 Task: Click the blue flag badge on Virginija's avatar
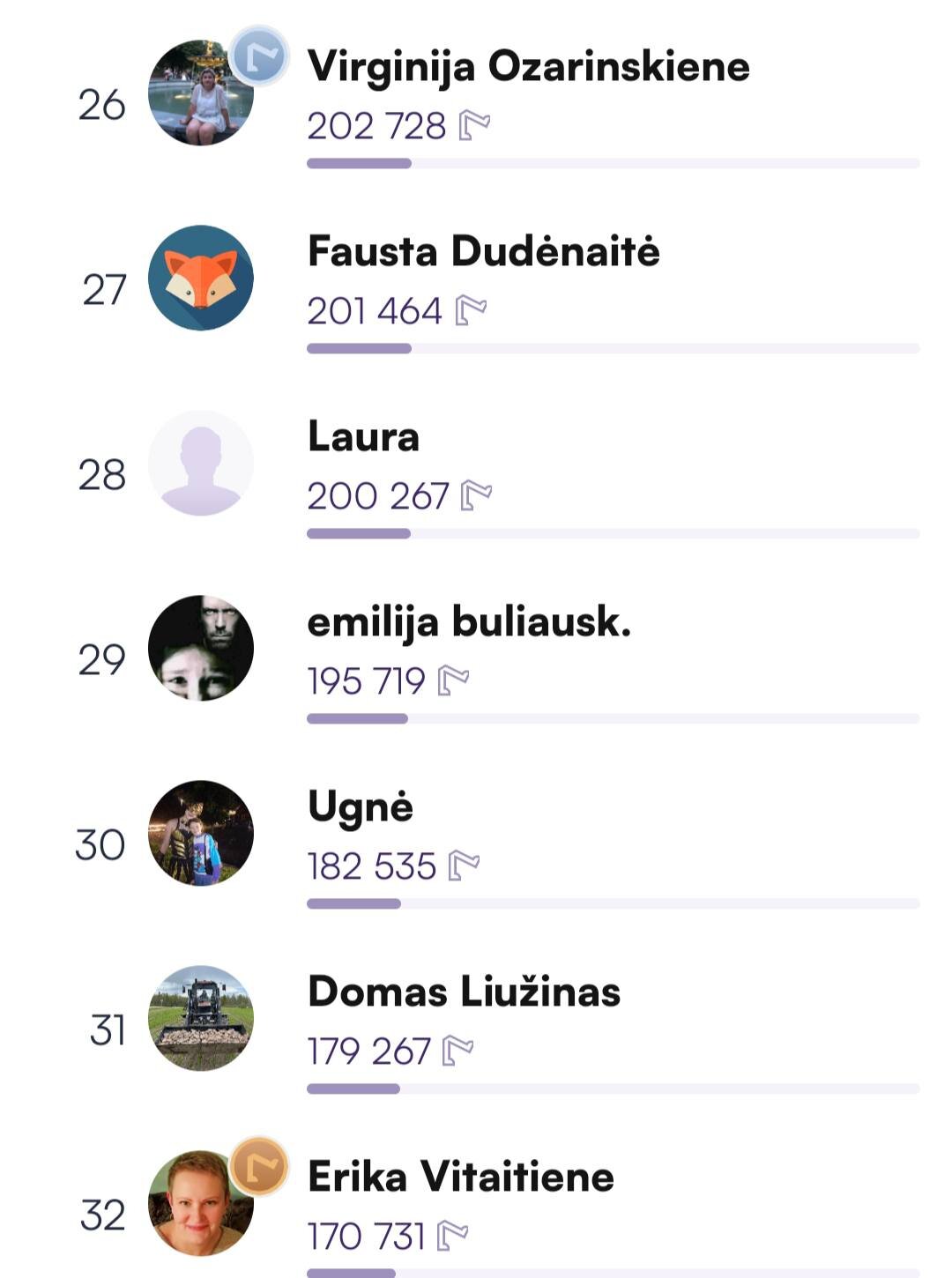click(259, 56)
